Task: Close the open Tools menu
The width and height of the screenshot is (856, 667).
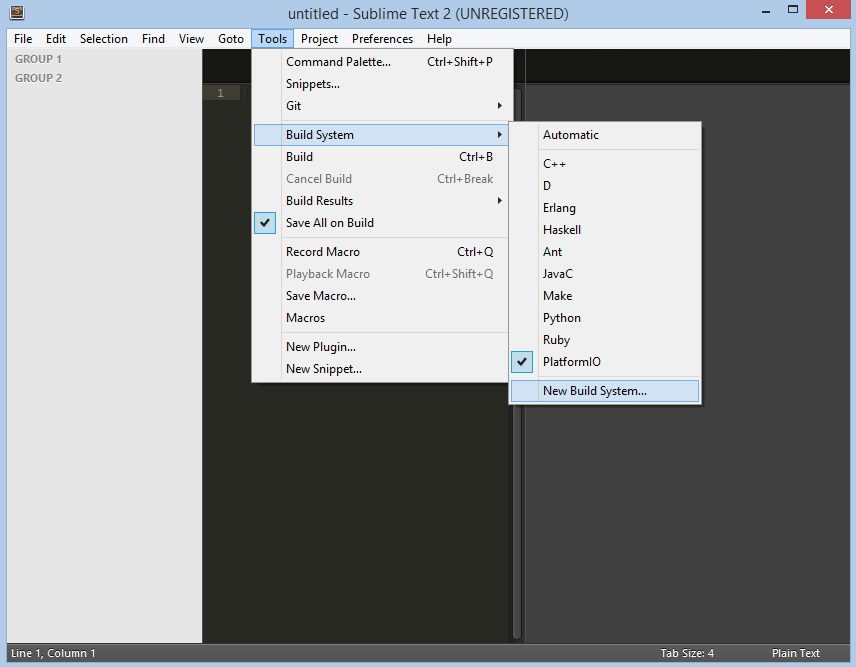Action: coord(272,39)
